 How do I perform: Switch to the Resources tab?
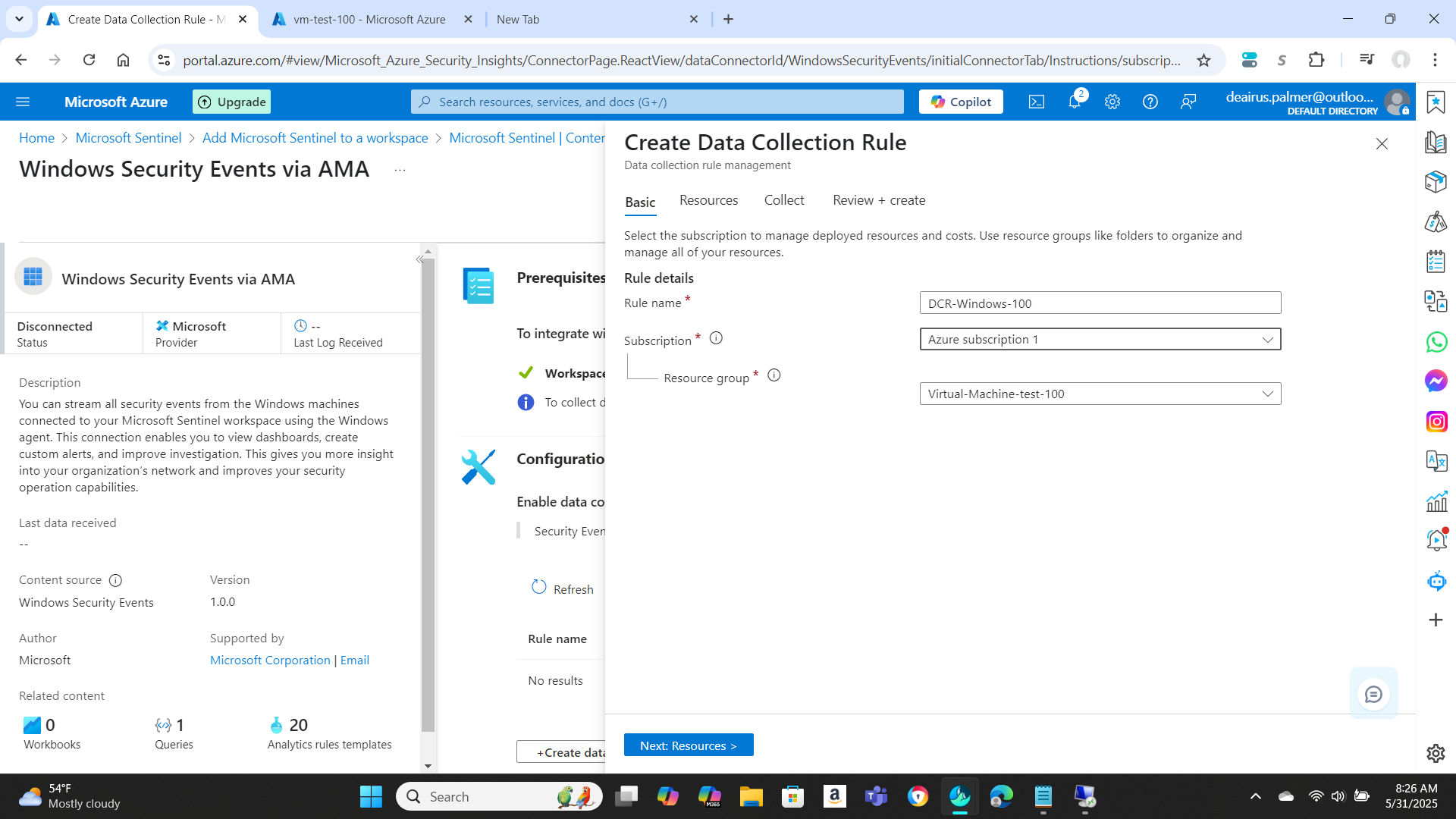pos(708,200)
